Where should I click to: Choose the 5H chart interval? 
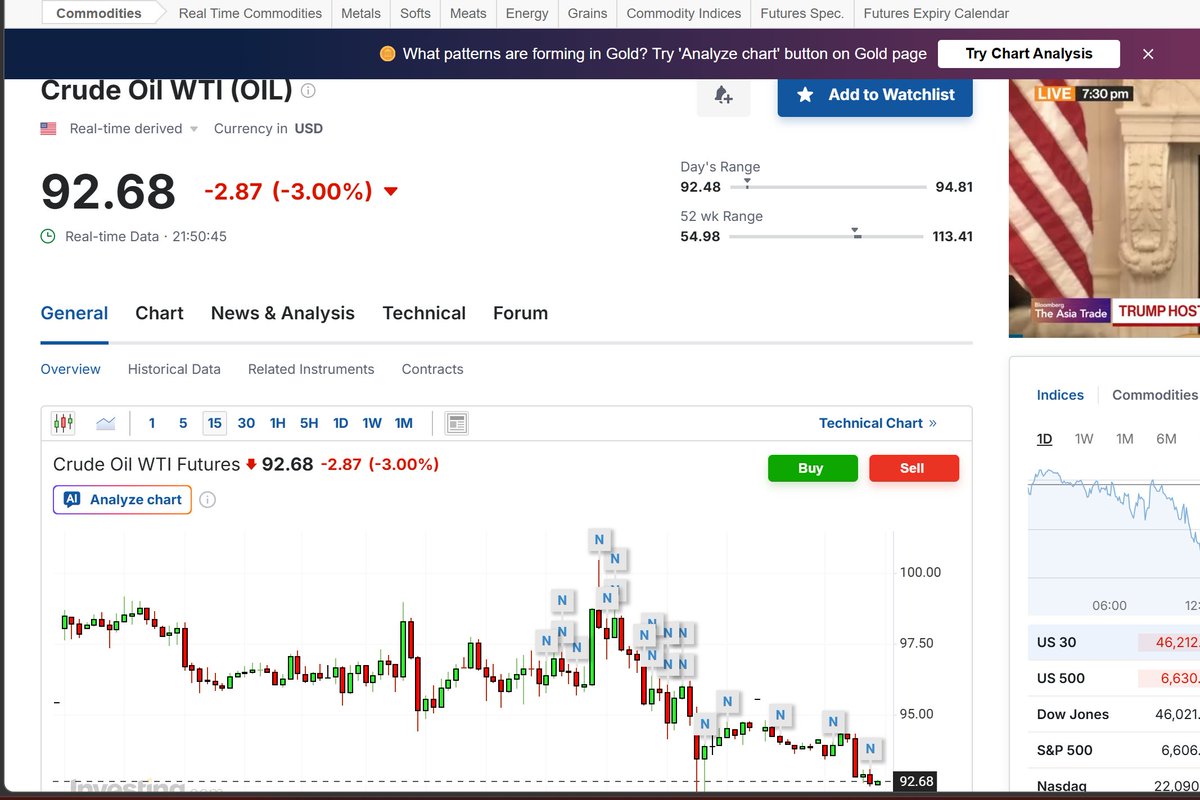pyautogui.click(x=309, y=423)
